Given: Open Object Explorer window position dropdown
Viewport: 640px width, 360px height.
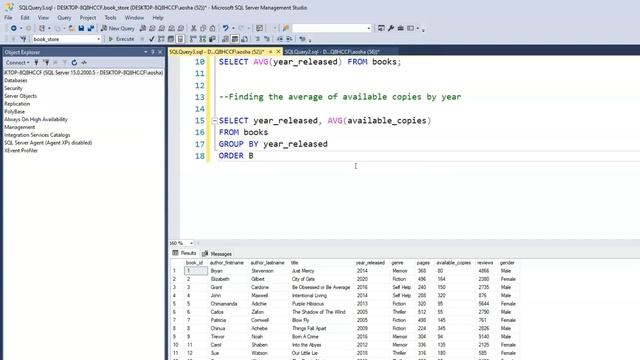Looking at the screenshot, I should pyautogui.click(x=146, y=52).
